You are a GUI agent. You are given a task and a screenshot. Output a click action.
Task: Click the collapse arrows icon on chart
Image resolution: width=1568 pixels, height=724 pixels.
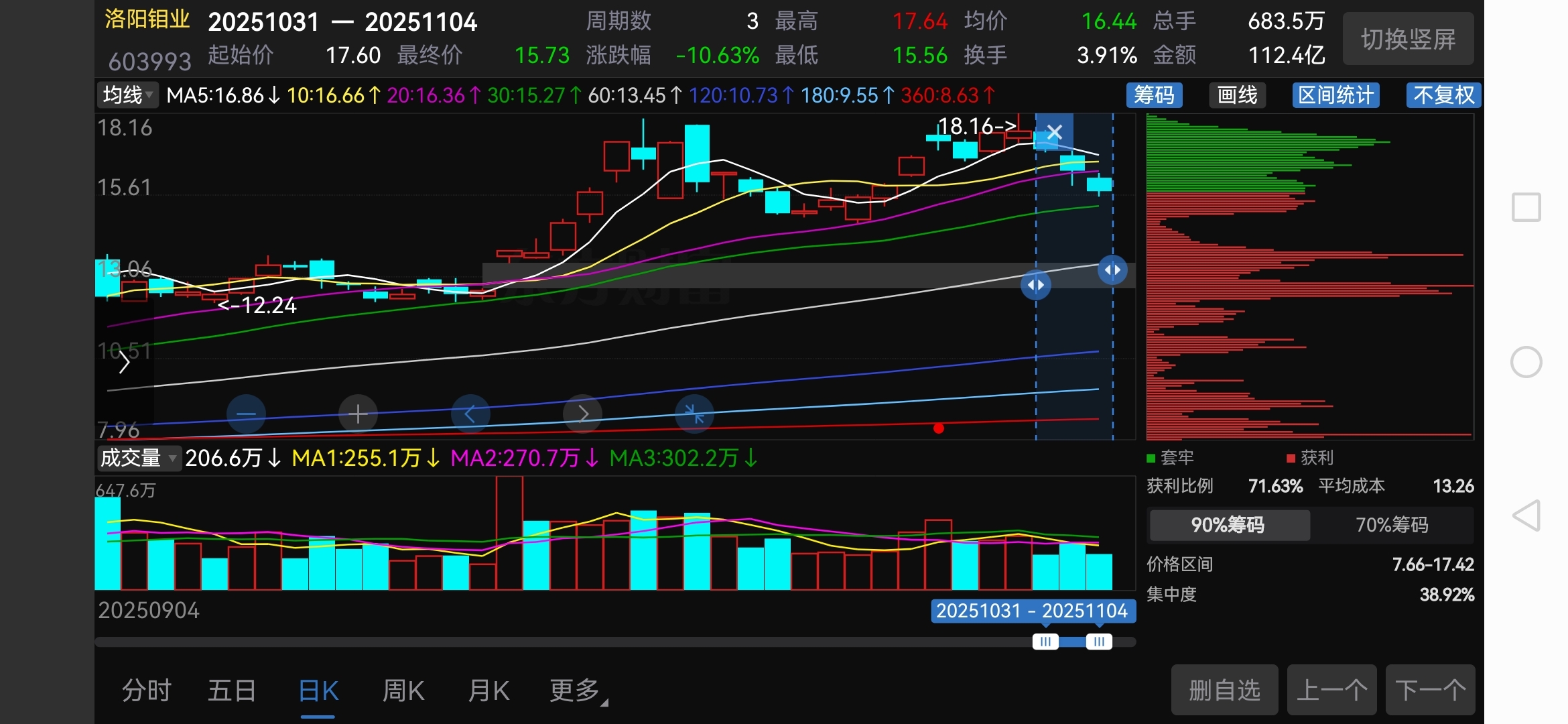pyautogui.click(x=694, y=414)
